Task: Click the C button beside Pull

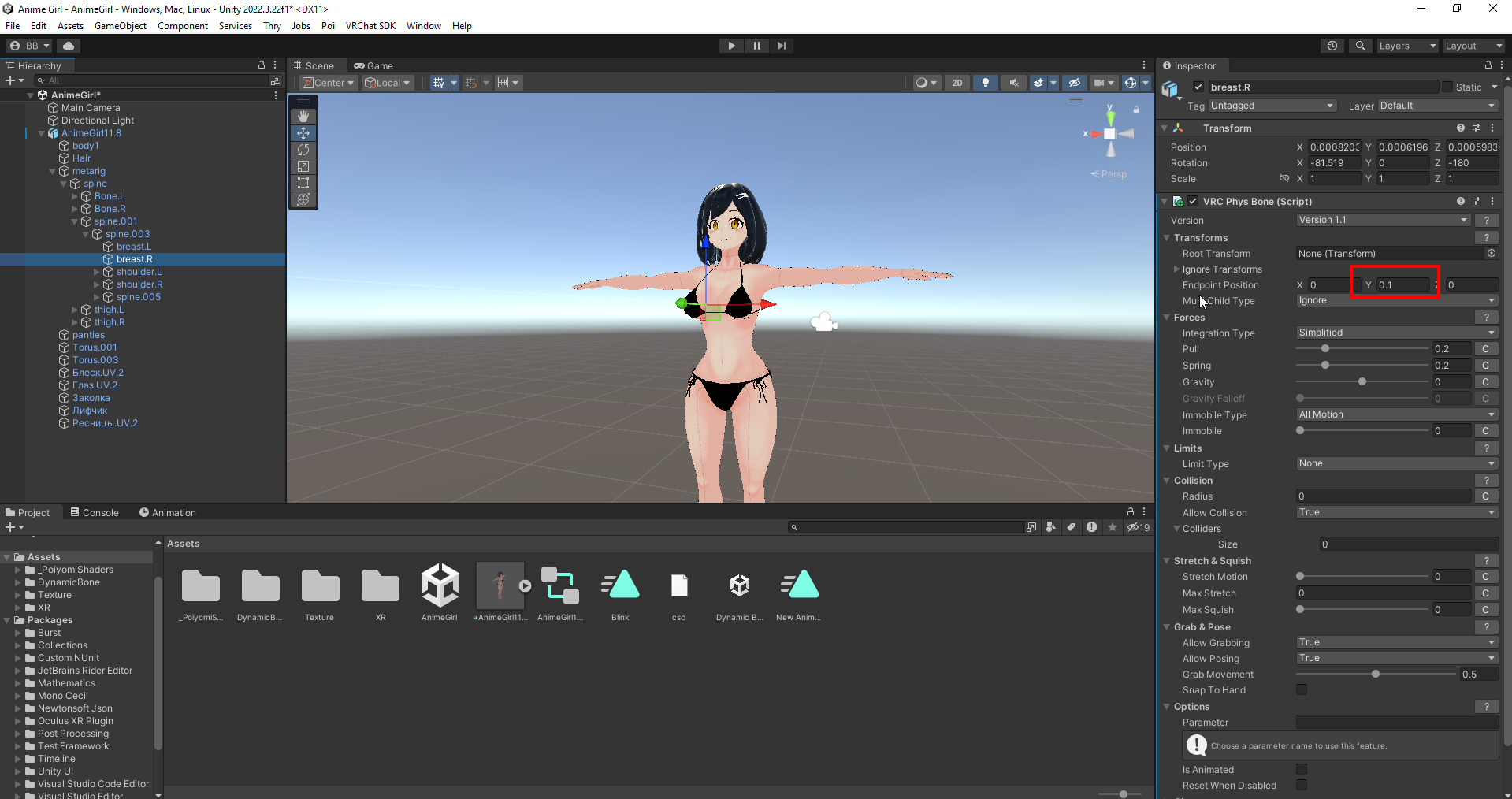Action: [1485, 349]
